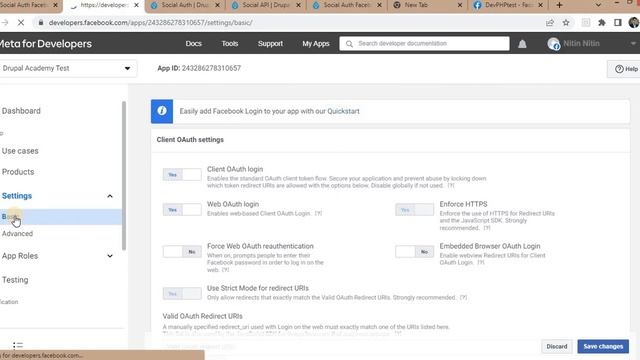Go to My Apps

coord(316,44)
